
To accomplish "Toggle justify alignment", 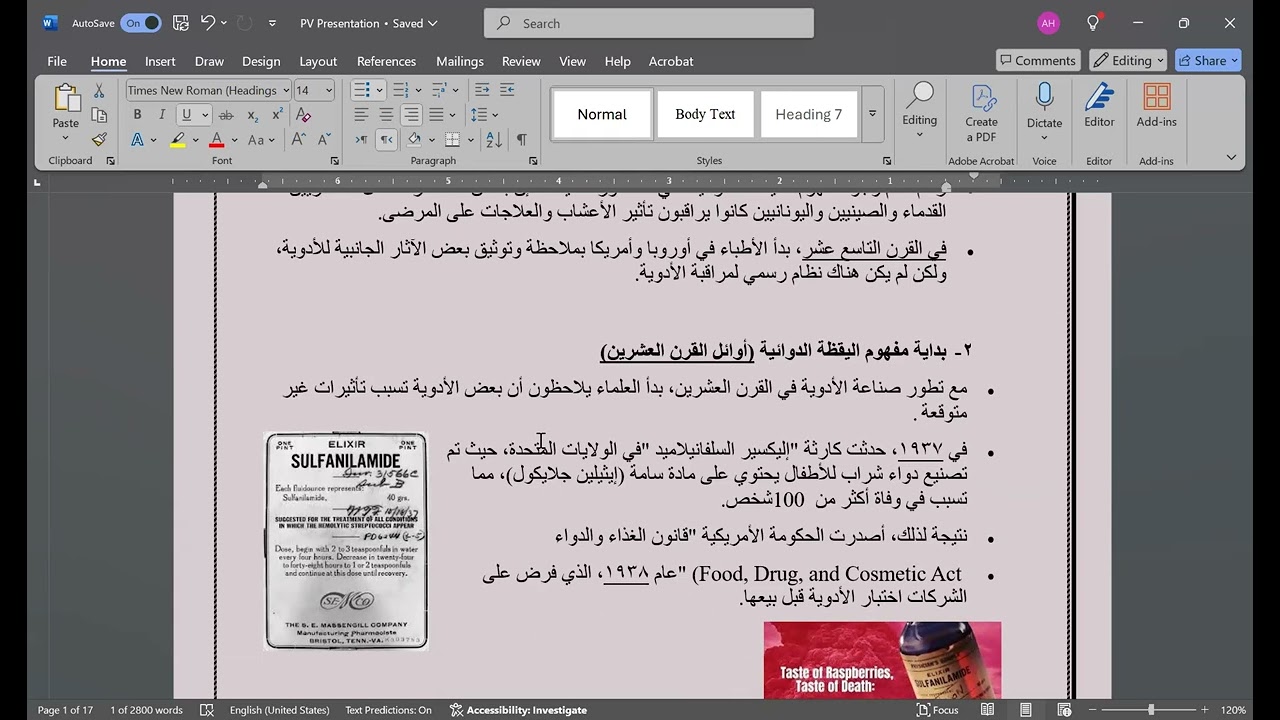I will tap(436, 115).
